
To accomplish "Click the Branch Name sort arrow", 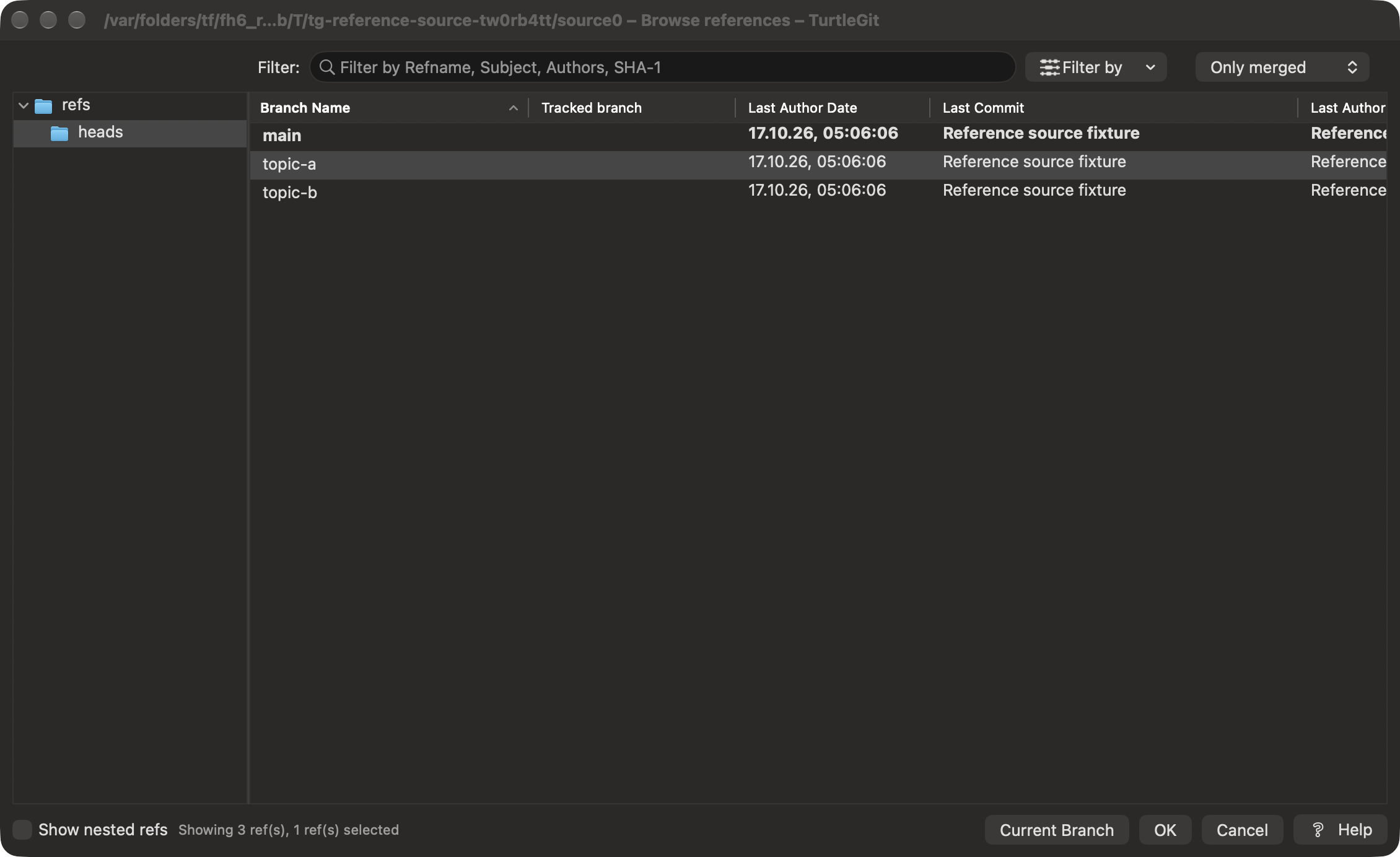I will (513, 108).
